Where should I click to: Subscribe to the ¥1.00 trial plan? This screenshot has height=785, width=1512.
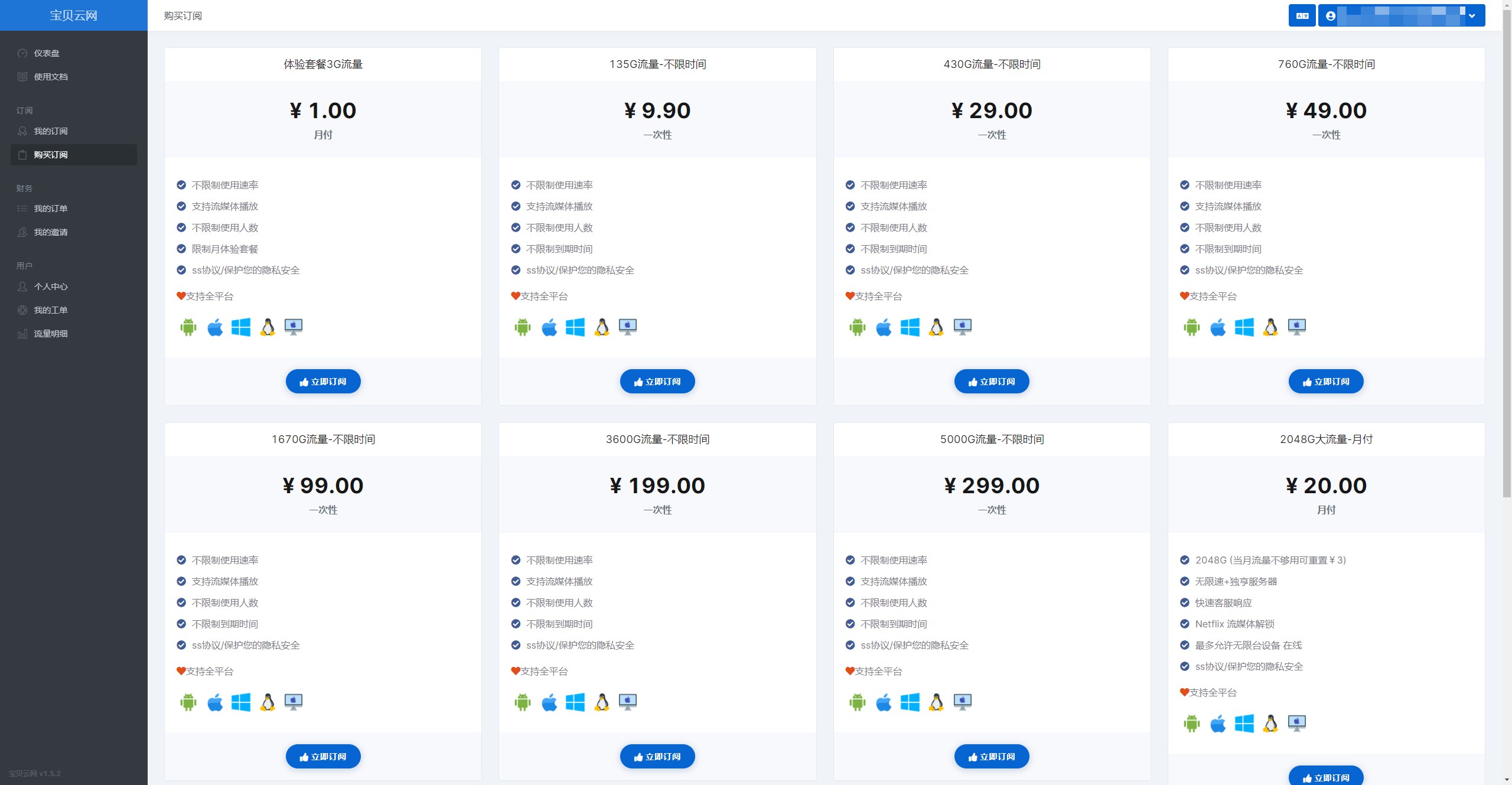click(323, 382)
